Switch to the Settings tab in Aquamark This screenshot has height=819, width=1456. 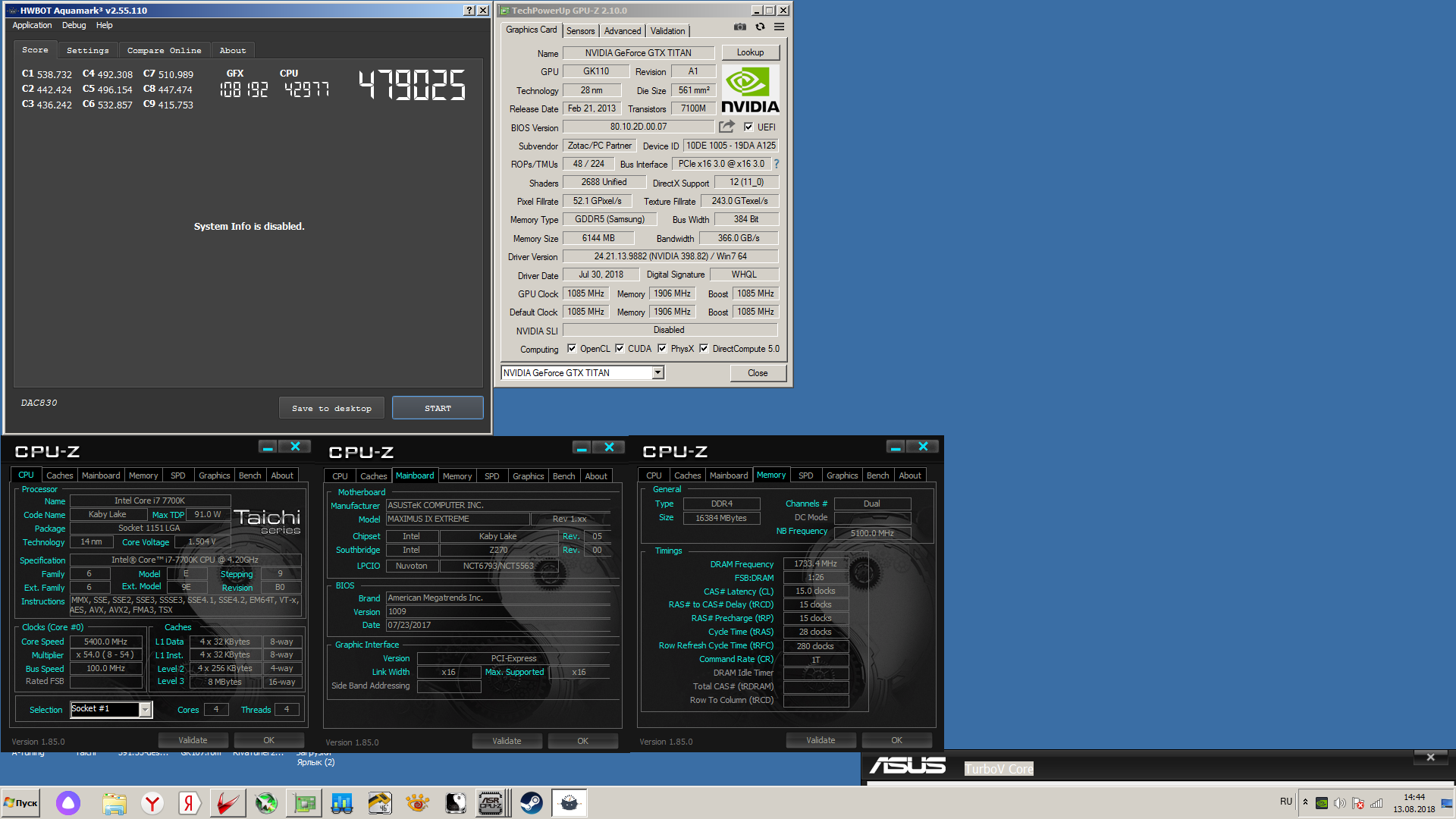(x=88, y=51)
